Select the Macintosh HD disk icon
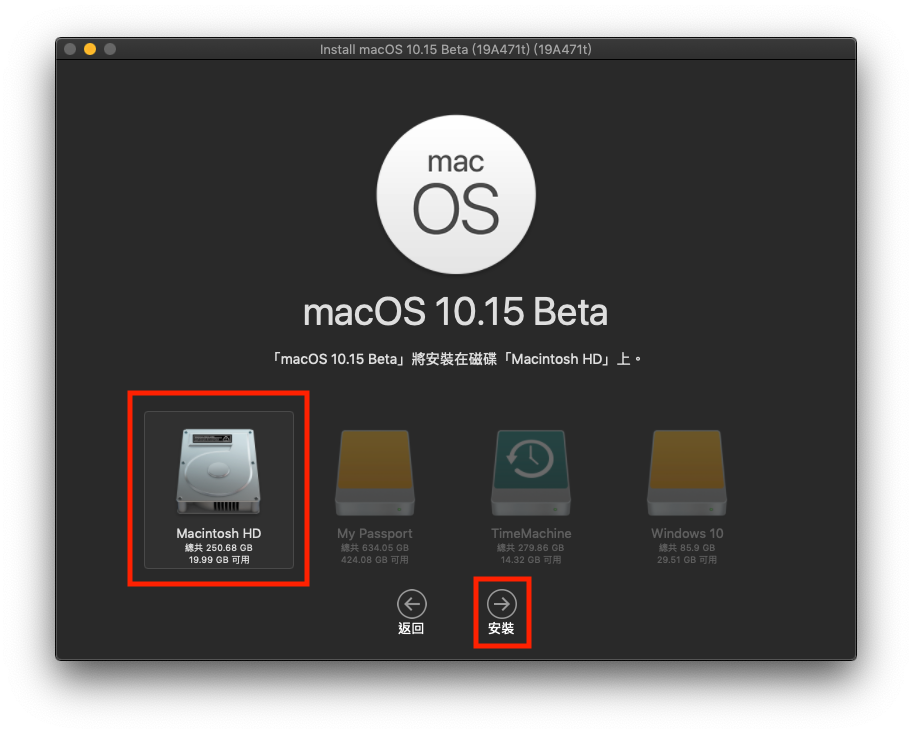The width and height of the screenshot is (912, 734). pos(219,472)
